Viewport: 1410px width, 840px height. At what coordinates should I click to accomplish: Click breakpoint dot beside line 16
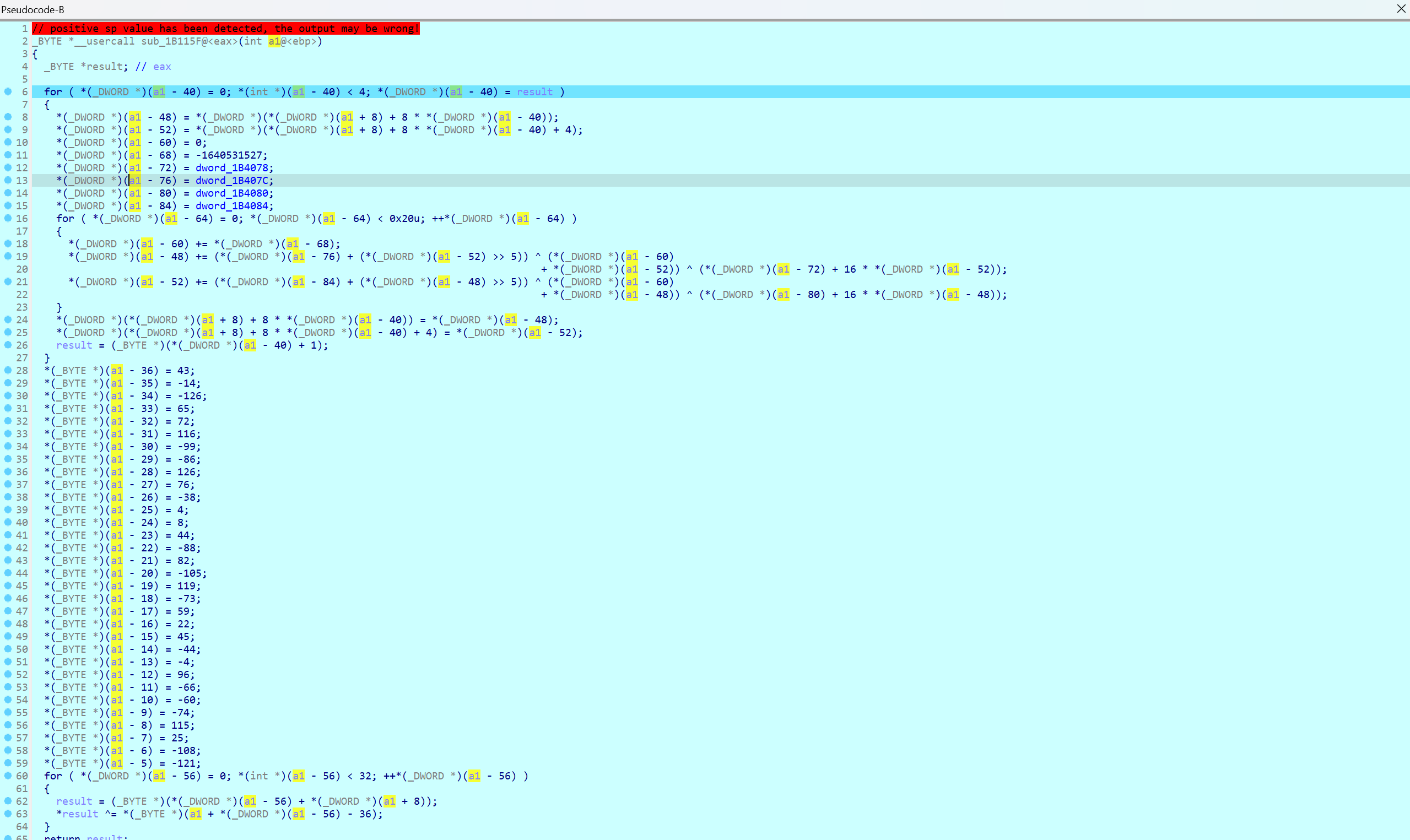pyautogui.click(x=8, y=218)
